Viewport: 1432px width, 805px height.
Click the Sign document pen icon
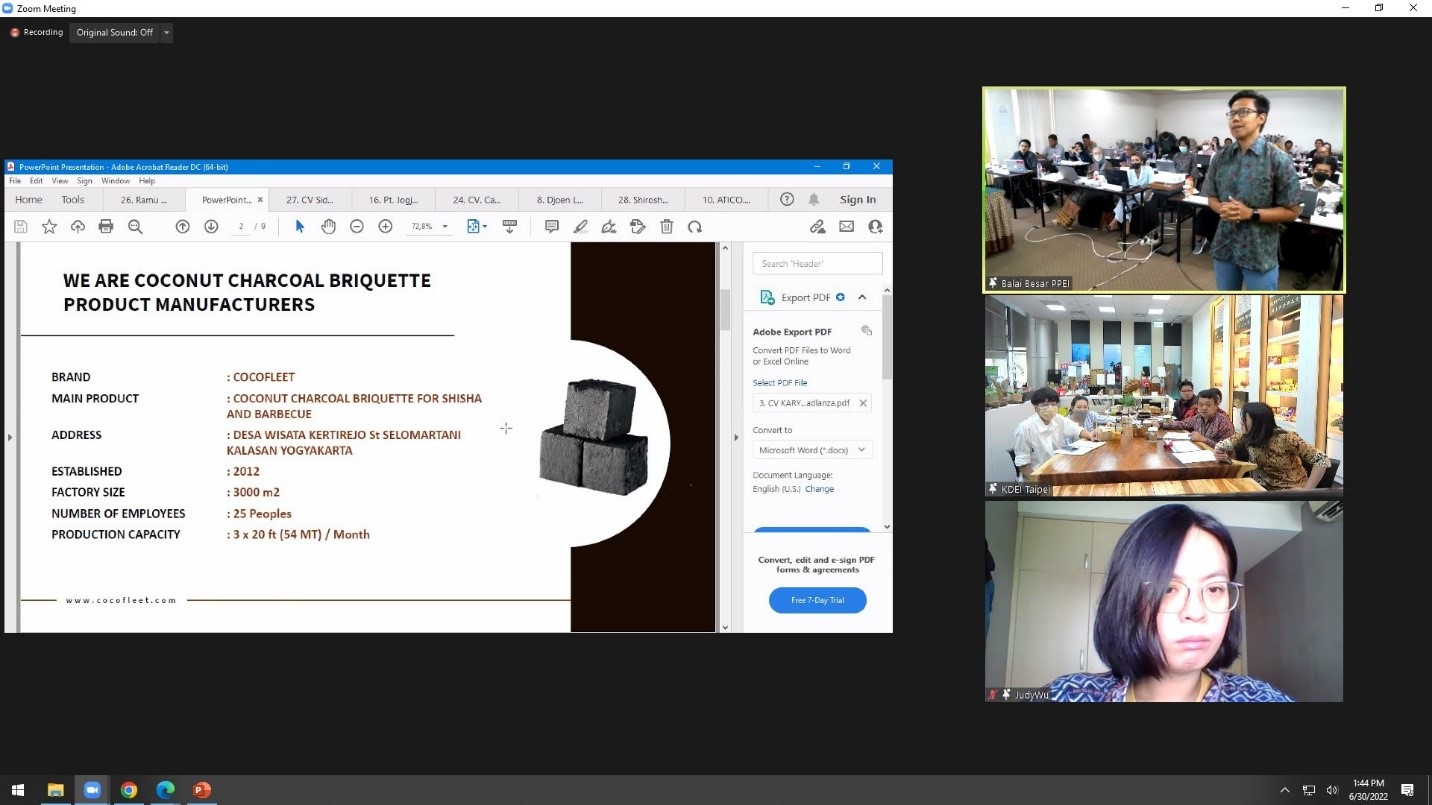pos(609,227)
